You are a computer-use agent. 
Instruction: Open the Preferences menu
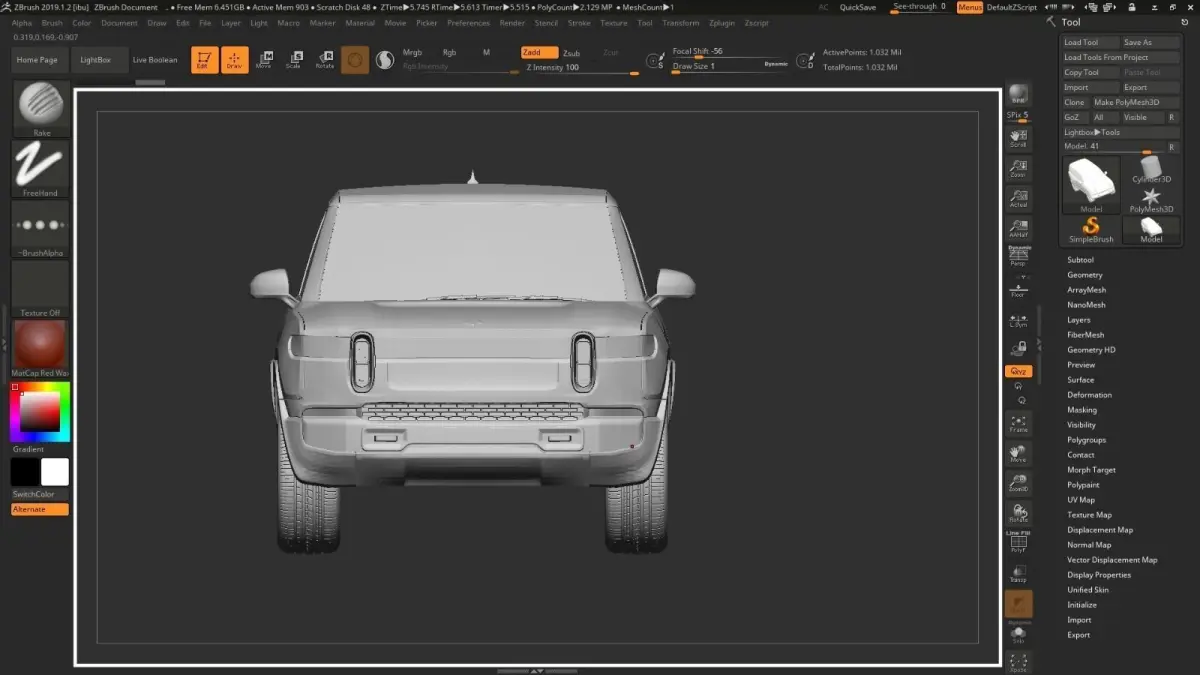click(468, 22)
